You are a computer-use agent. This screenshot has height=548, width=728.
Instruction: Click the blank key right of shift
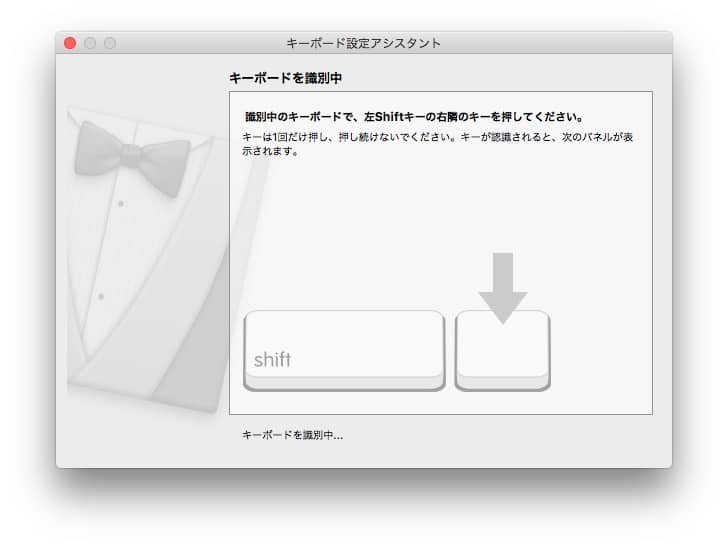point(503,351)
